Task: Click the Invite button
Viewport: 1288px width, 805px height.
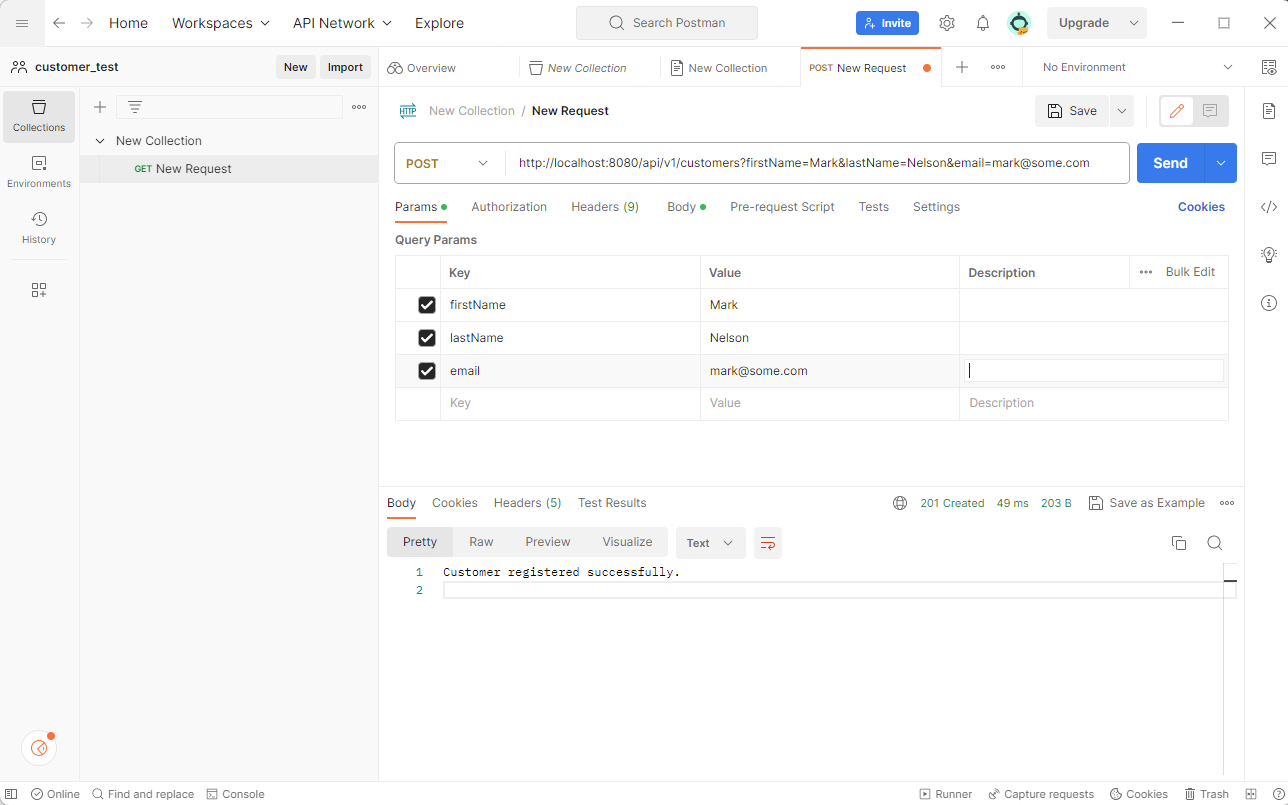Action: [x=887, y=23]
